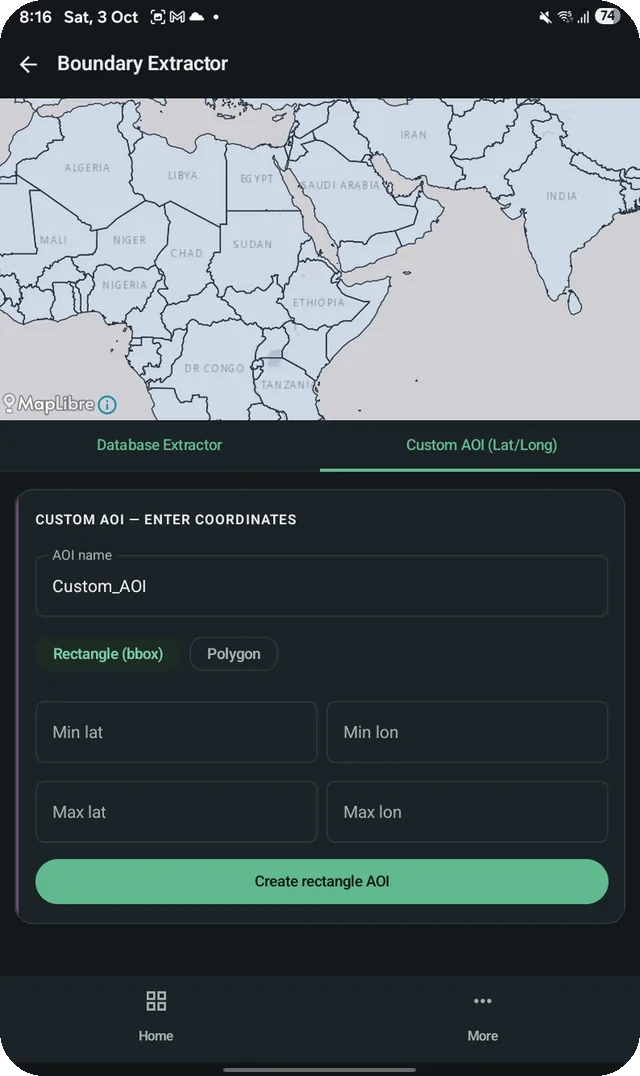Tap the MapLibre logo on map
Viewport: 640px width, 1076px height.
(49, 404)
